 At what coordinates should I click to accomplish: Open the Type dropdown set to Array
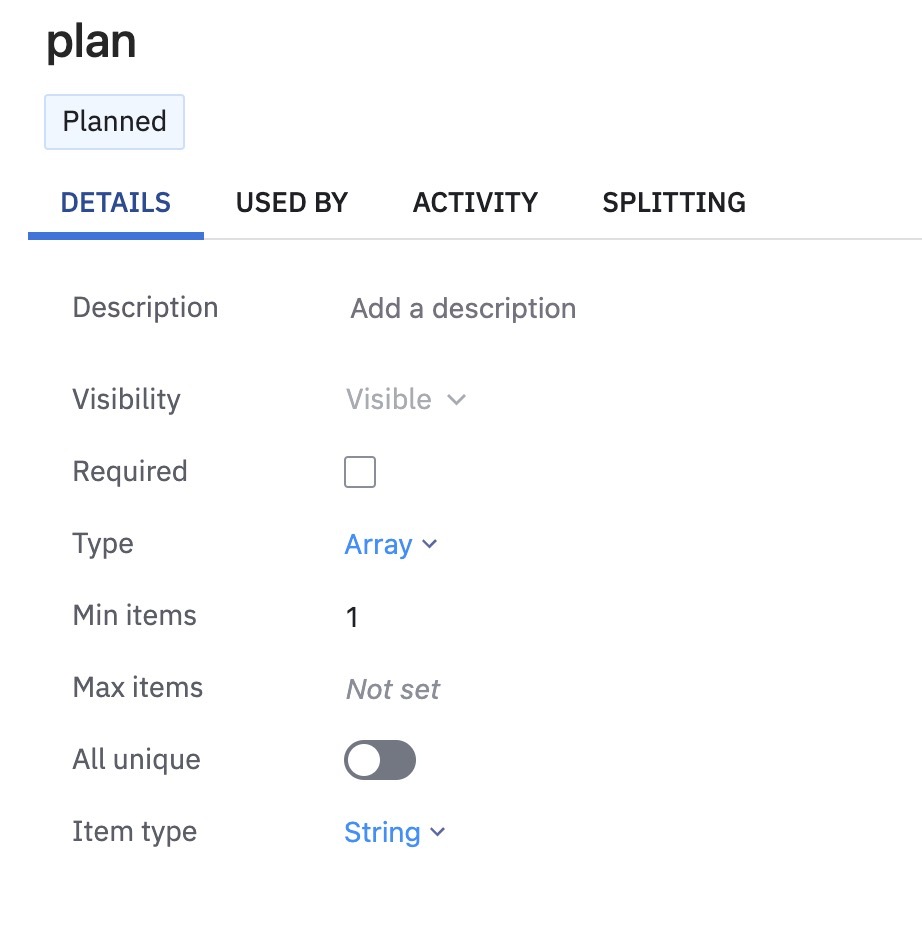379,545
